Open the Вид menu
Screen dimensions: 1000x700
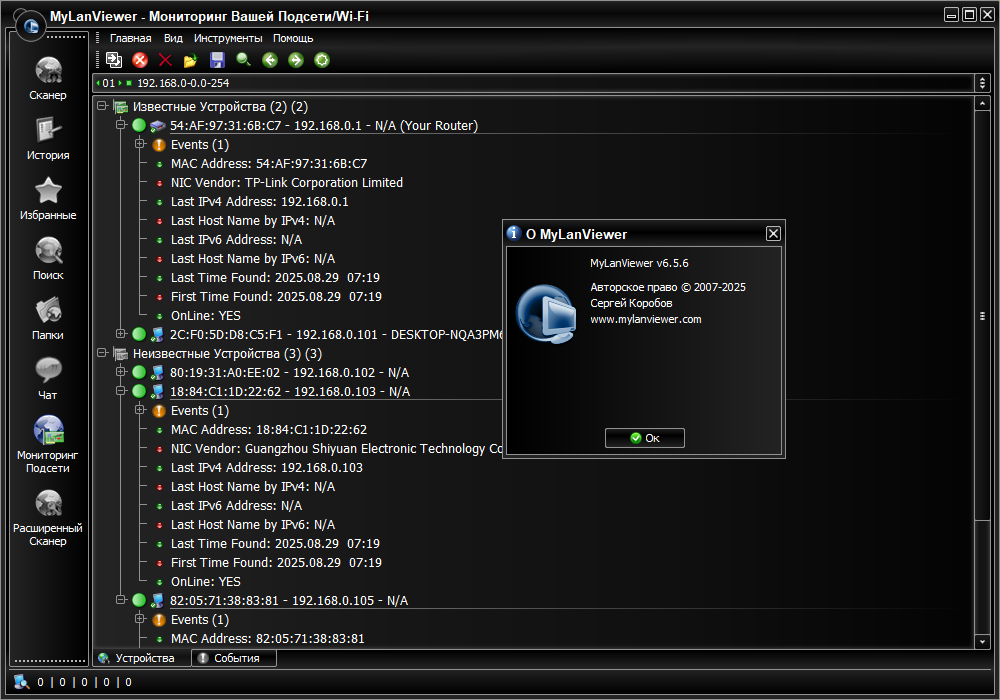[173, 38]
